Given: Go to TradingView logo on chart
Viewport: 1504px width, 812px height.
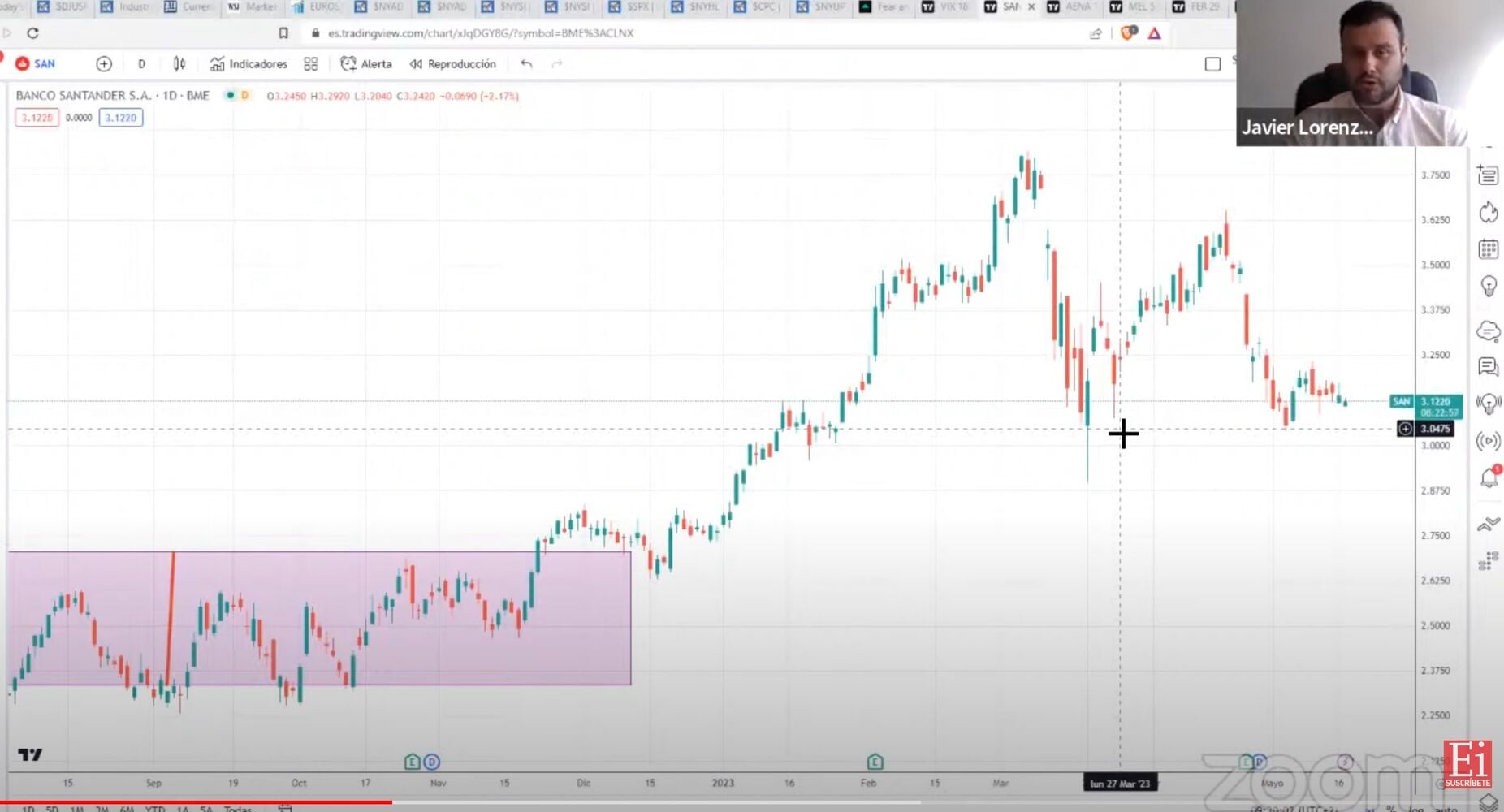Looking at the screenshot, I should 30,754.
